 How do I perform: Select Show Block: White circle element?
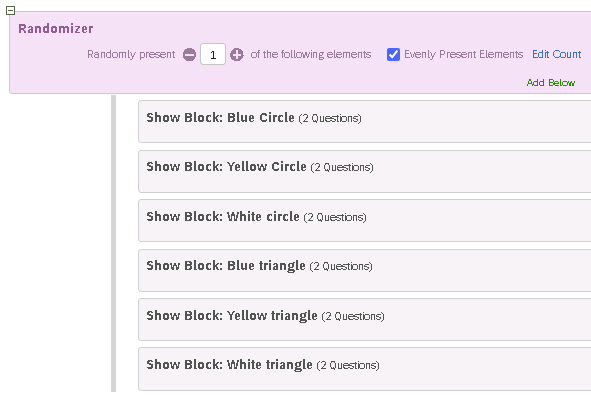click(x=364, y=221)
